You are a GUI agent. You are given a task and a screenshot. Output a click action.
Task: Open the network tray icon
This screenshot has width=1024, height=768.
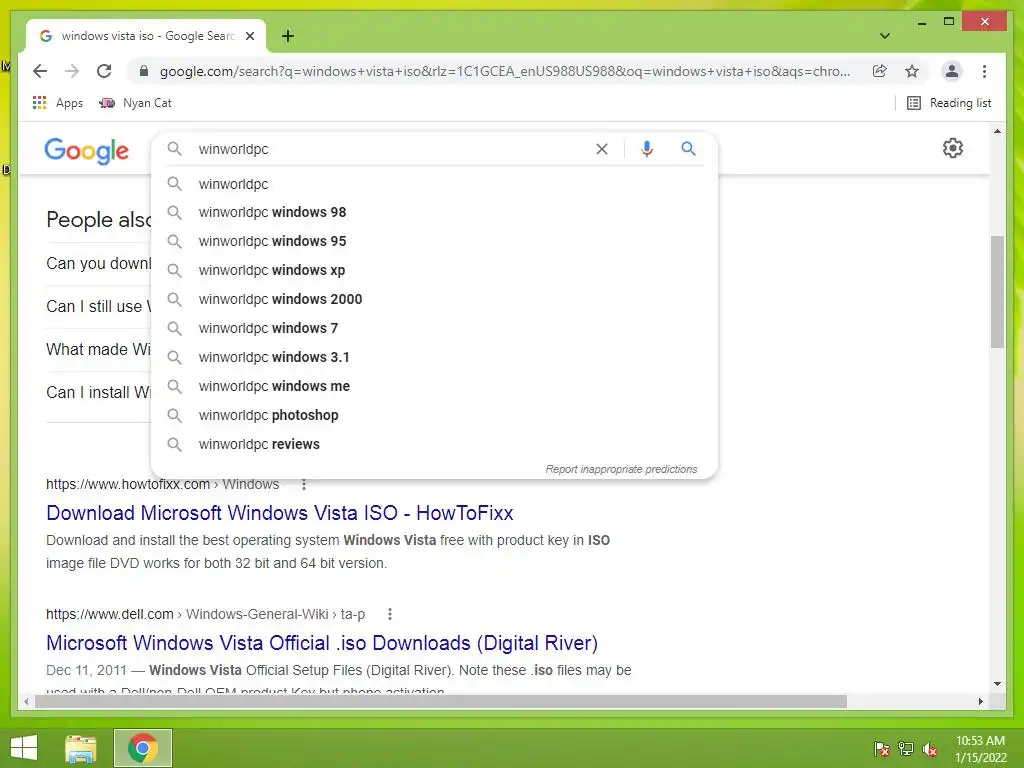pos(906,749)
